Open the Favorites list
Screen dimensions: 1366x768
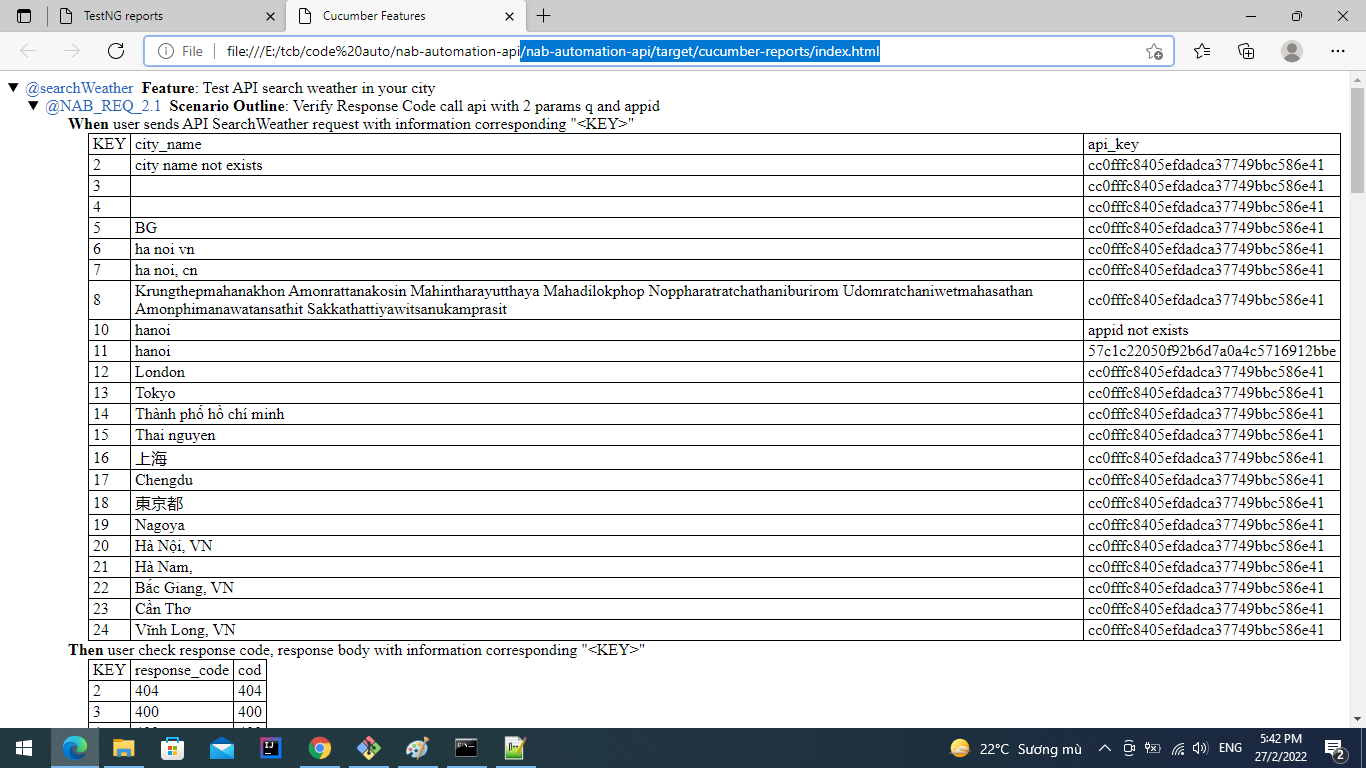click(1202, 51)
